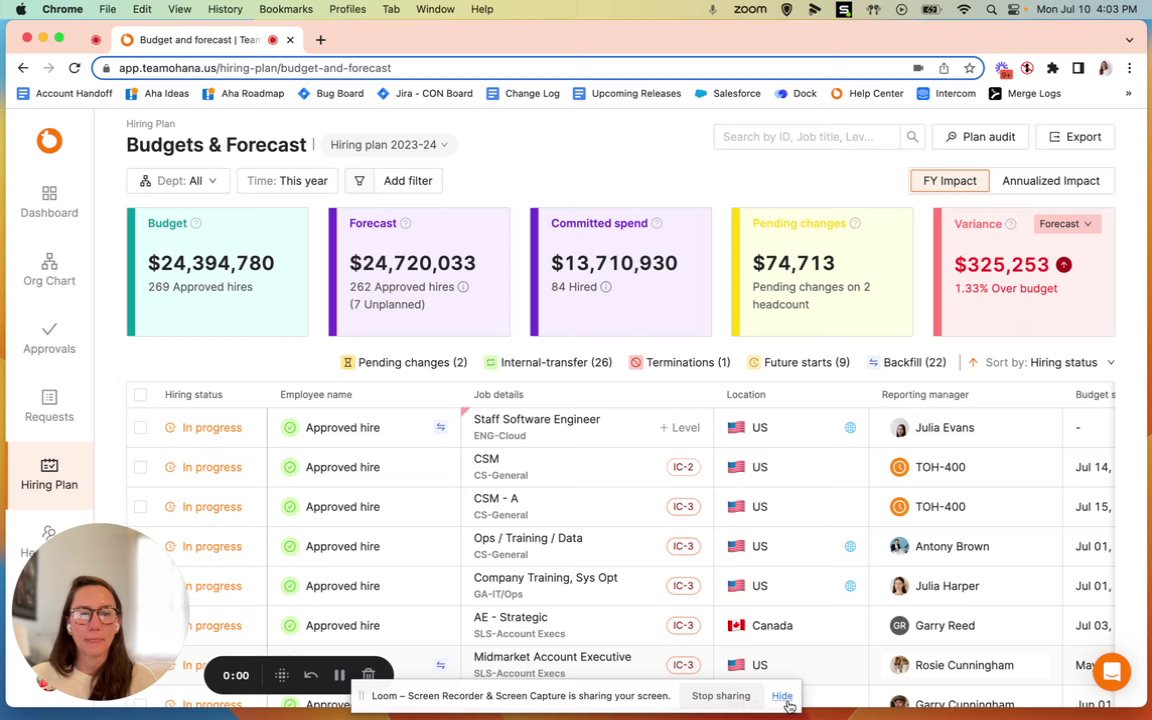The height and width of the screenshot is (720, 1152).
Task: Click info icon beside 262 Approved hires
Action: click(x=463, y=287)
